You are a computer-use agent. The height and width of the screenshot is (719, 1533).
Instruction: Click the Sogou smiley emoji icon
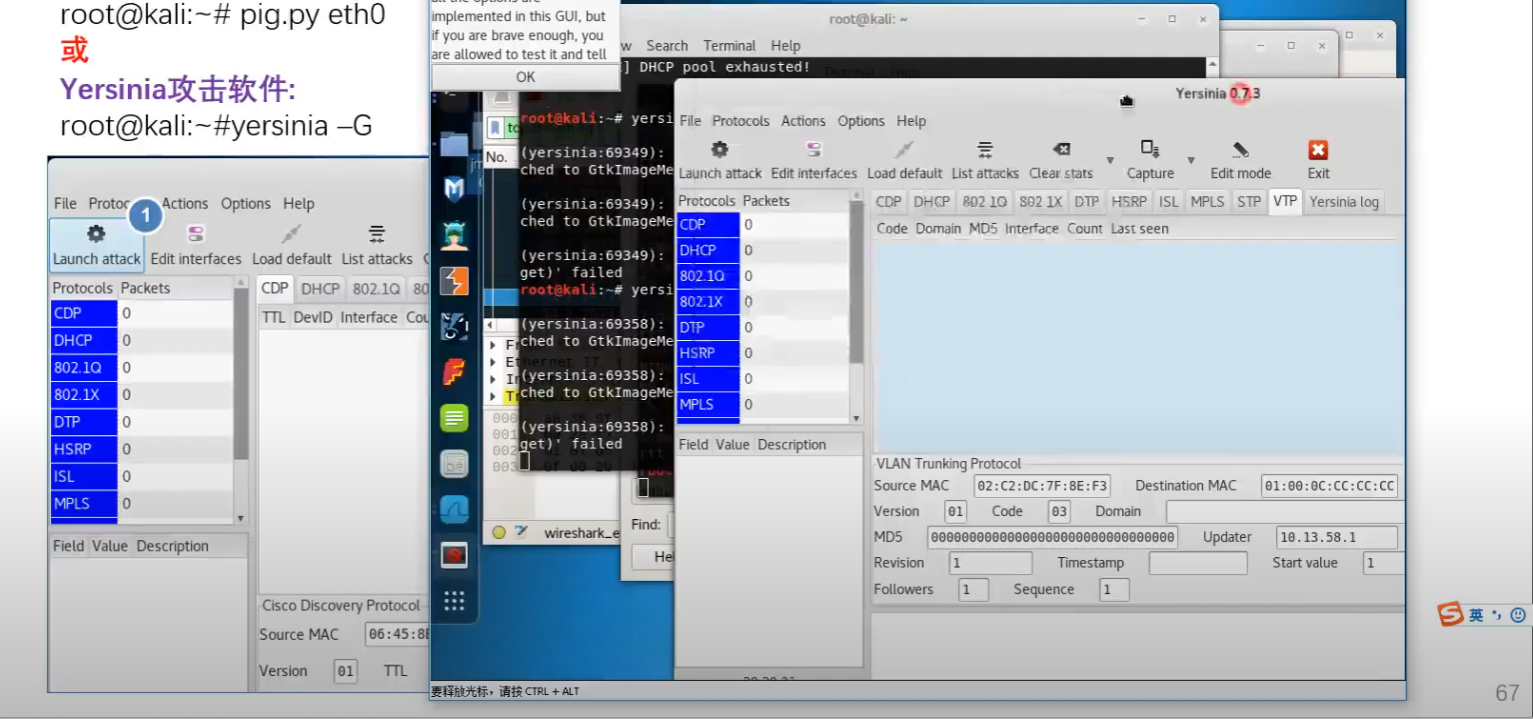(x=1518, y=615)
